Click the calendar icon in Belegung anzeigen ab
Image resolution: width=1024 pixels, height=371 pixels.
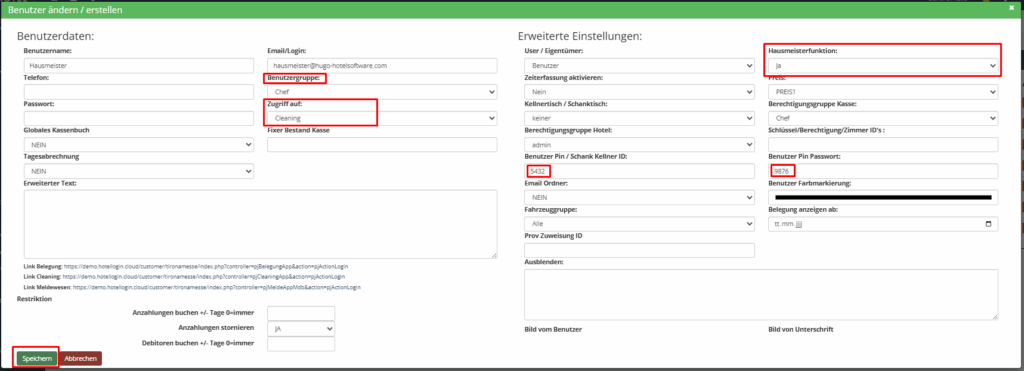(x=988, y=223)
